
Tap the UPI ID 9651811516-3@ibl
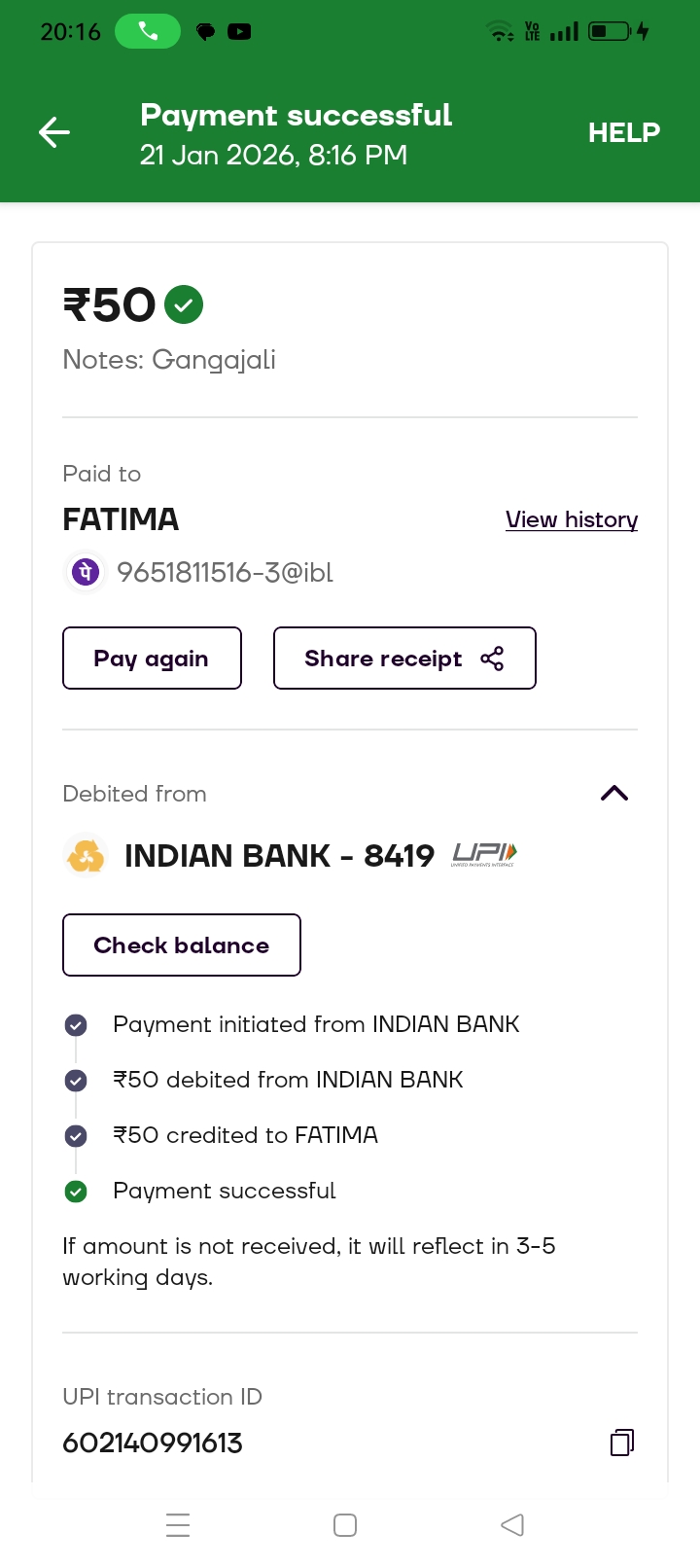(x=225, y=572)
